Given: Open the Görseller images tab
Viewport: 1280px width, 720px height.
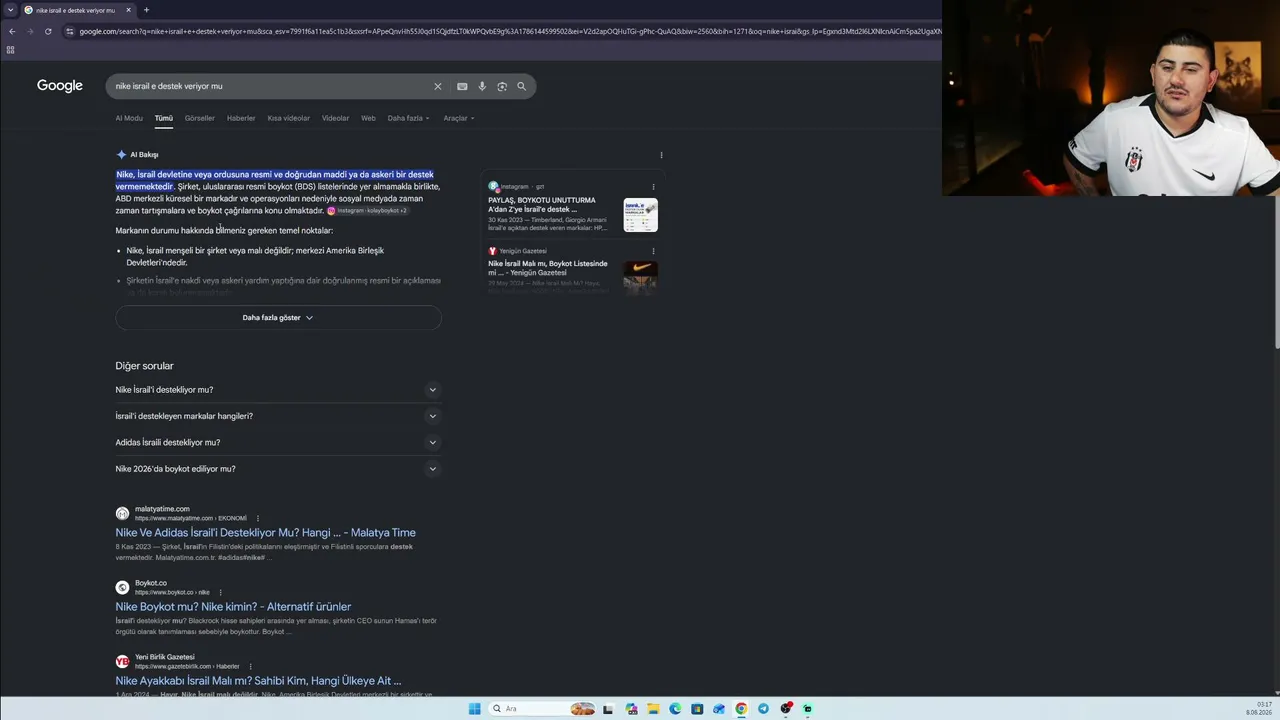Looking at the screenshot, I should pyautogui.click(x=200, y=118).
